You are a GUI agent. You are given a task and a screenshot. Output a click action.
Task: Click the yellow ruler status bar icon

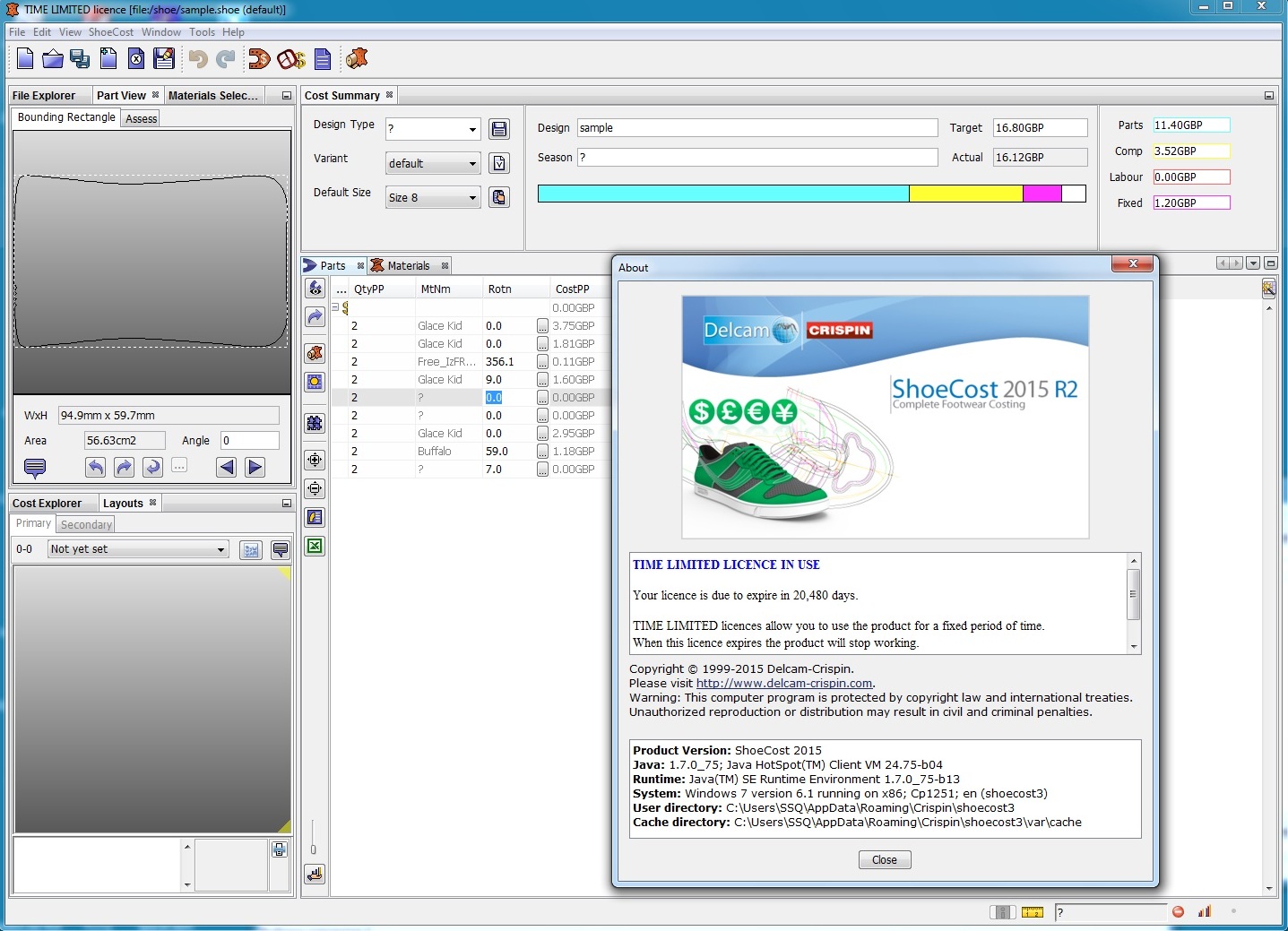click(x=1033, y=912)
